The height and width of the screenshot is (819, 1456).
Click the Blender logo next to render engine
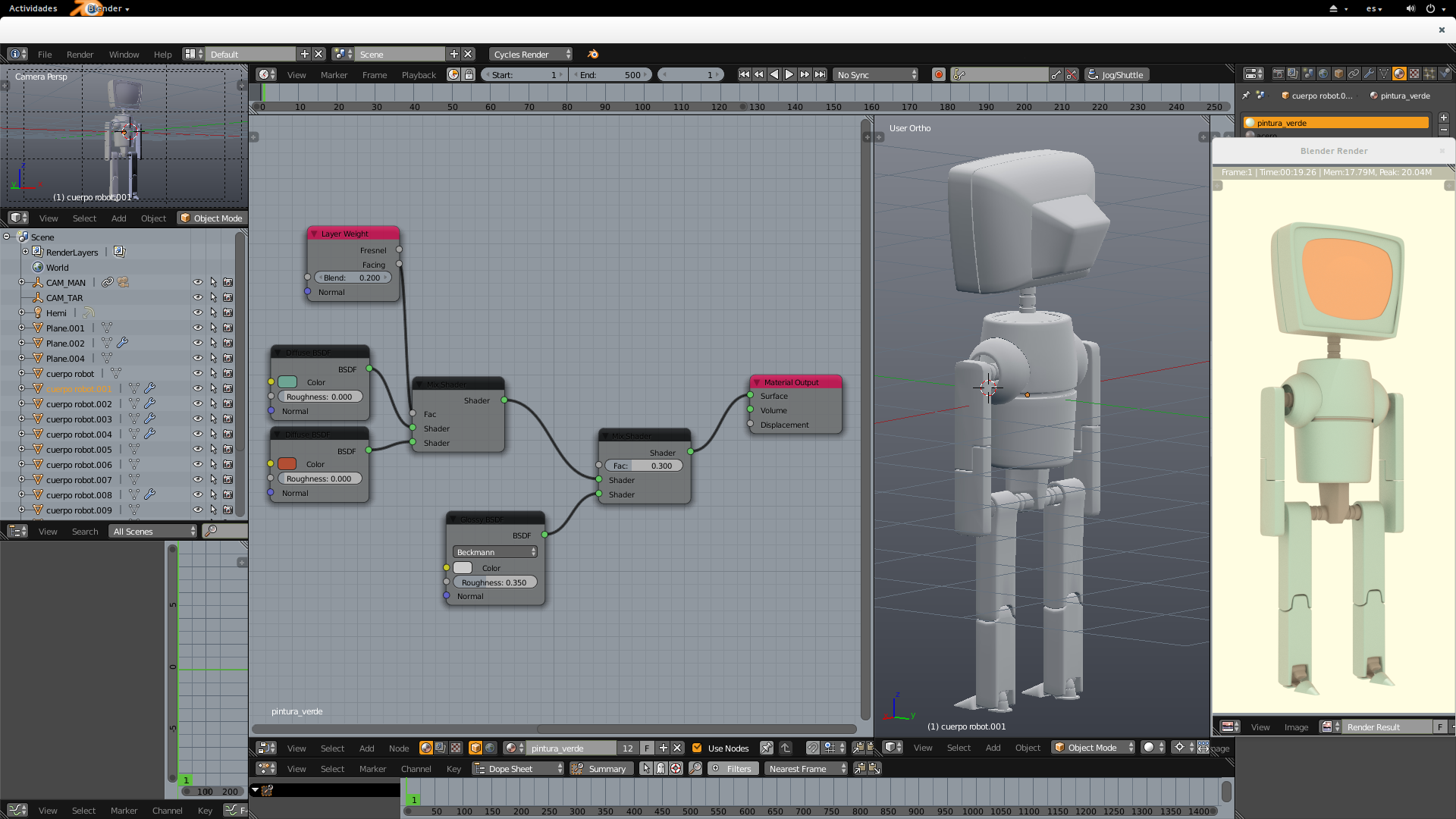593,54
